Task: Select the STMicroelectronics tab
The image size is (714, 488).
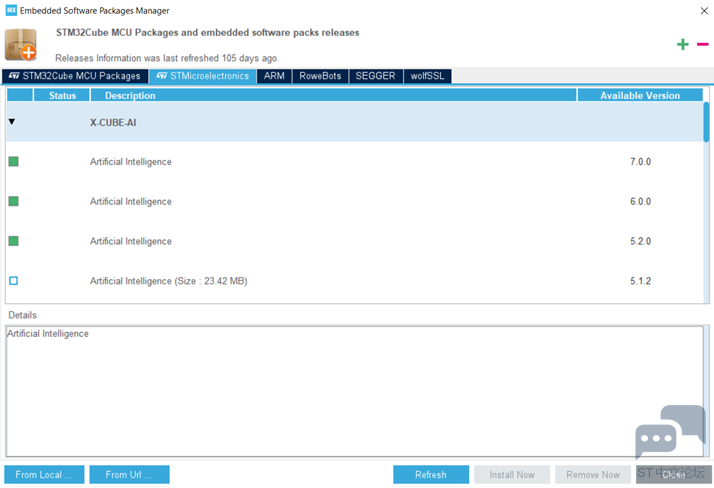Action: (x=203, y=76)
